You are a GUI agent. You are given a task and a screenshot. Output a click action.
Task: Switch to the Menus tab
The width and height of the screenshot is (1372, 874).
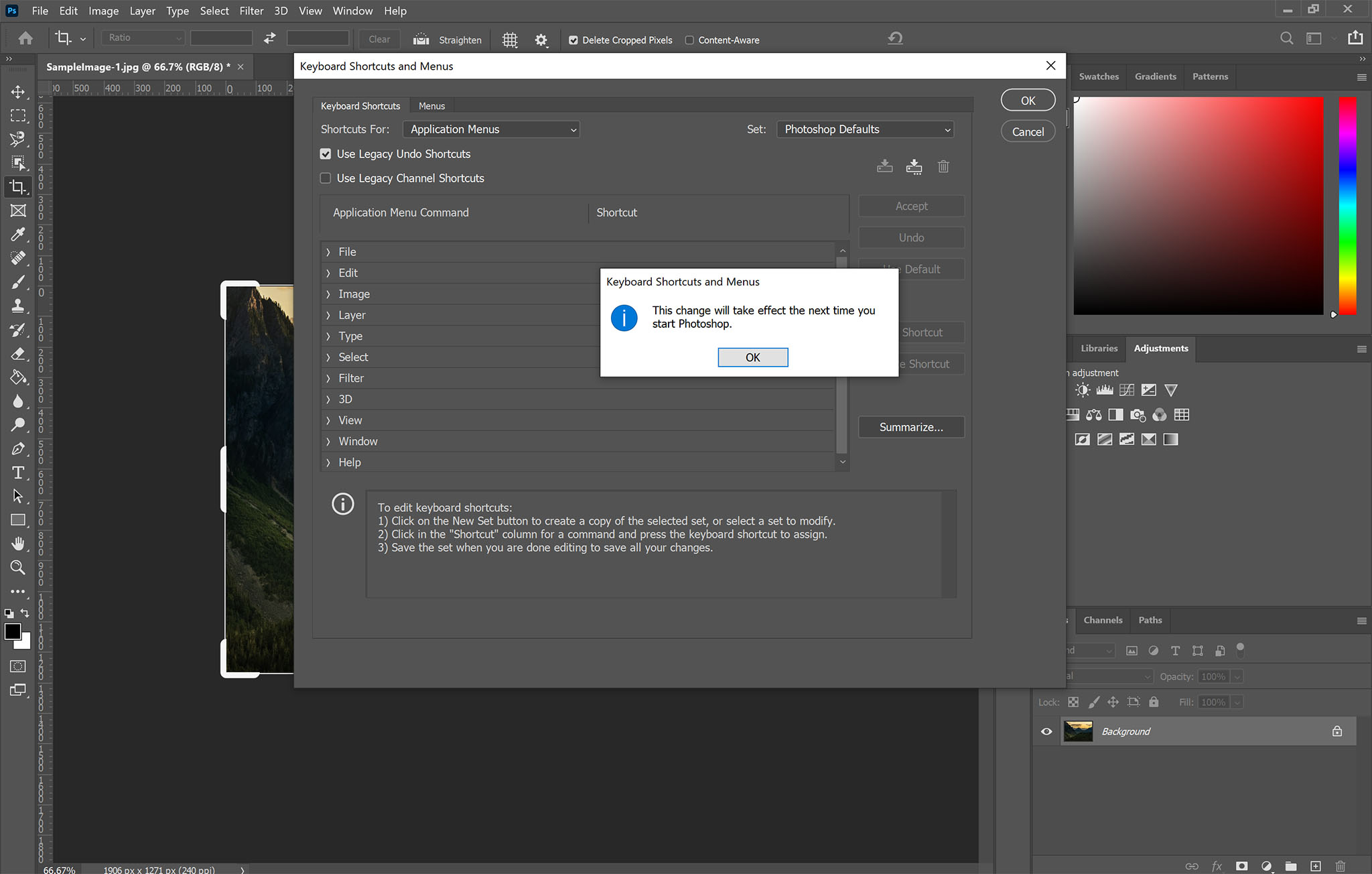click(x=432, y=105)
